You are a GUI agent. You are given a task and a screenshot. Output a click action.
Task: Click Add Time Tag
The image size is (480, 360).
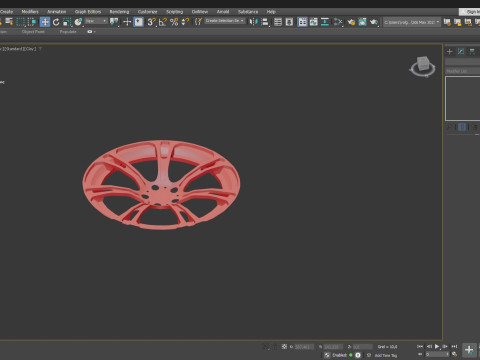click(x=386, y=355)
